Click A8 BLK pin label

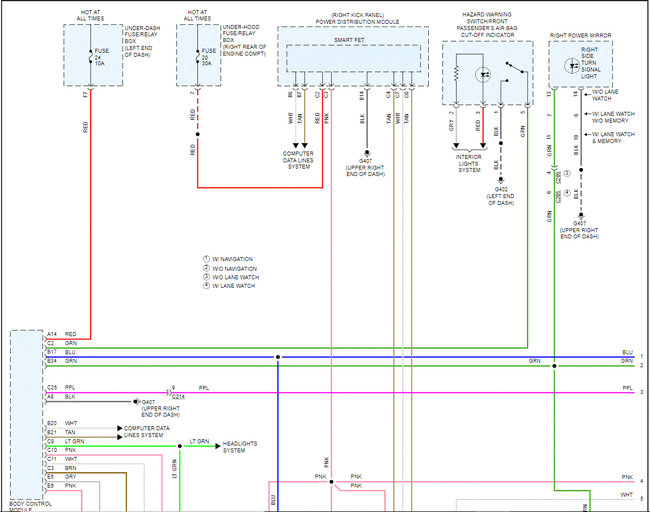point(61,397)
